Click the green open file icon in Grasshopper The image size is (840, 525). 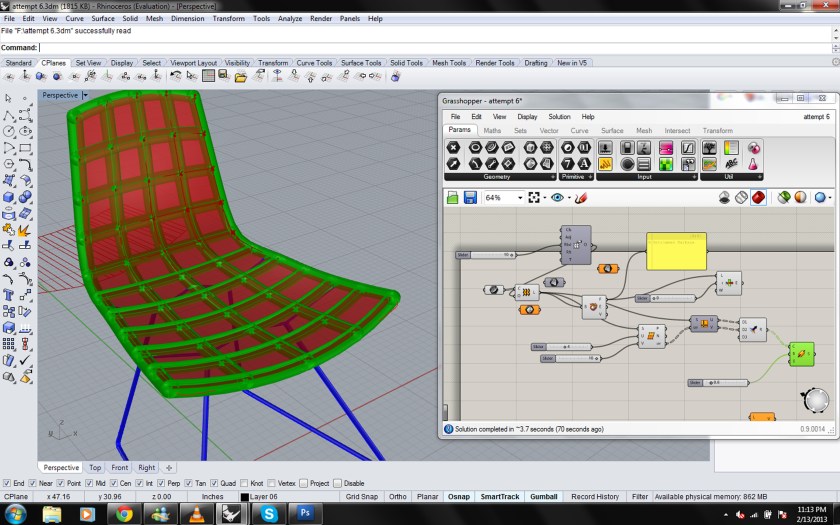(452, 198)
